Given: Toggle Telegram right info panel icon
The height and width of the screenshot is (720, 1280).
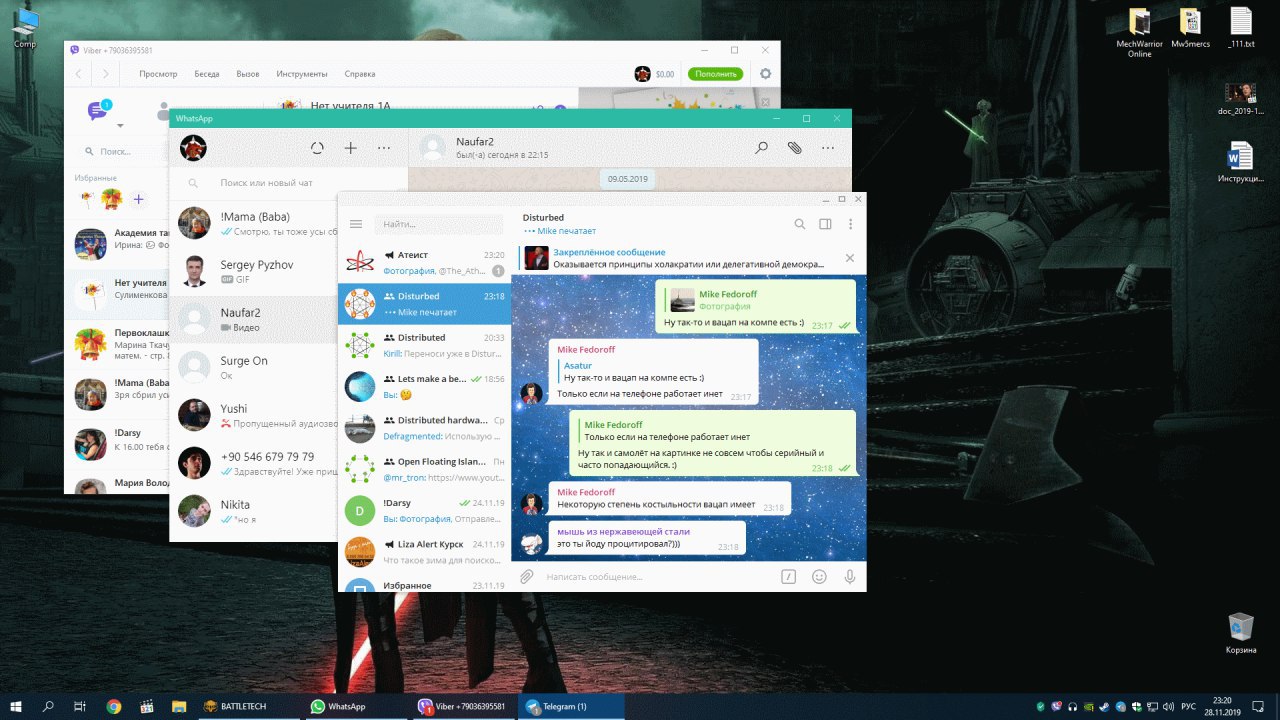Looking at the screenshot, I should click(825, 224).
